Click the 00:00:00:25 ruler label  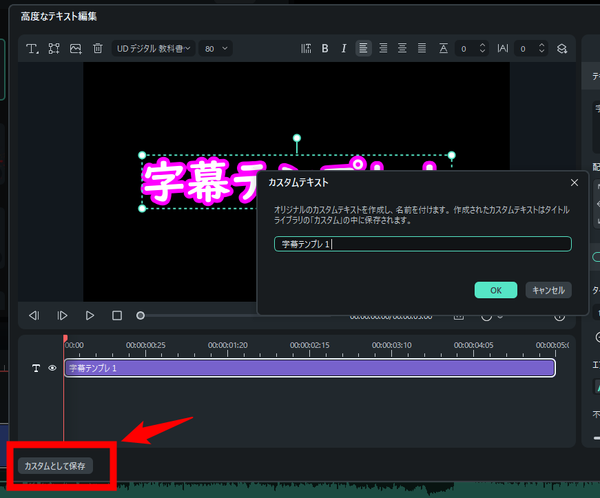(x=146, y=345)
